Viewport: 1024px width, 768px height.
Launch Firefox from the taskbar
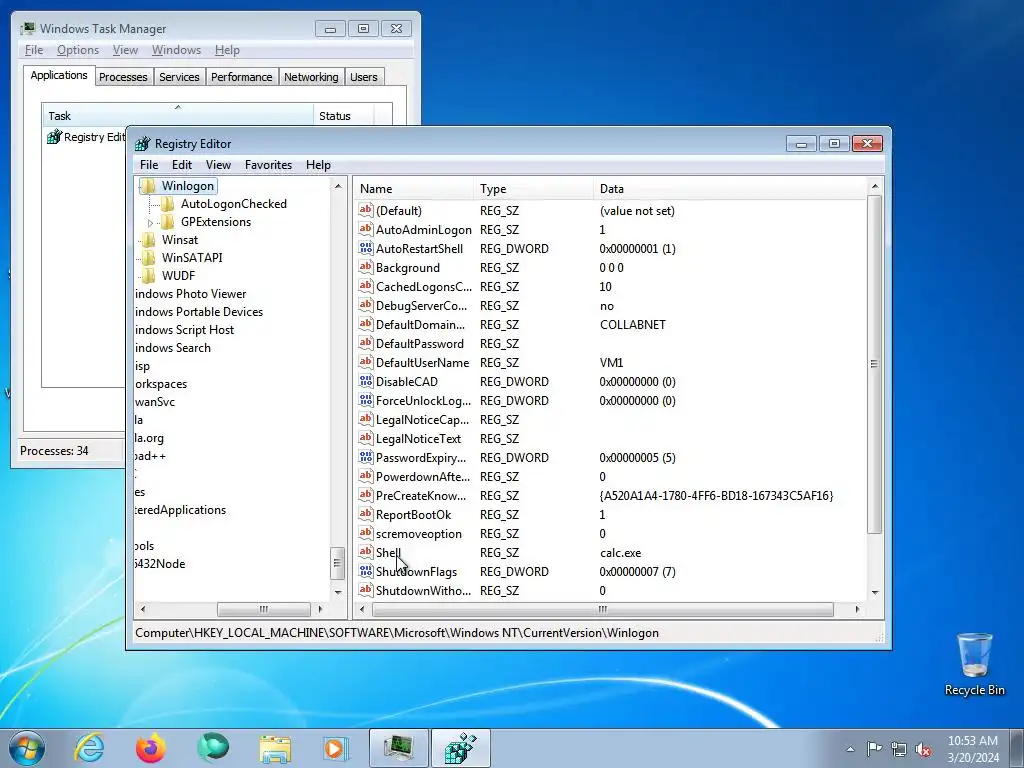tap(151, 748)
